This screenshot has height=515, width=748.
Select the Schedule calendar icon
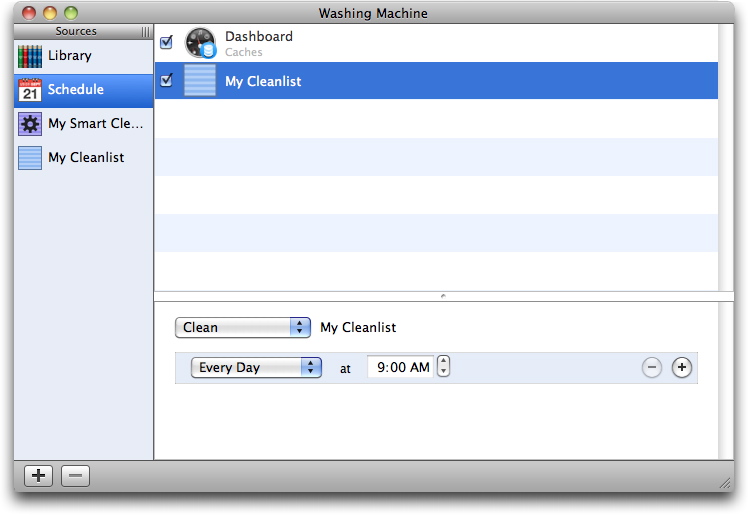(x=30, y=90)
